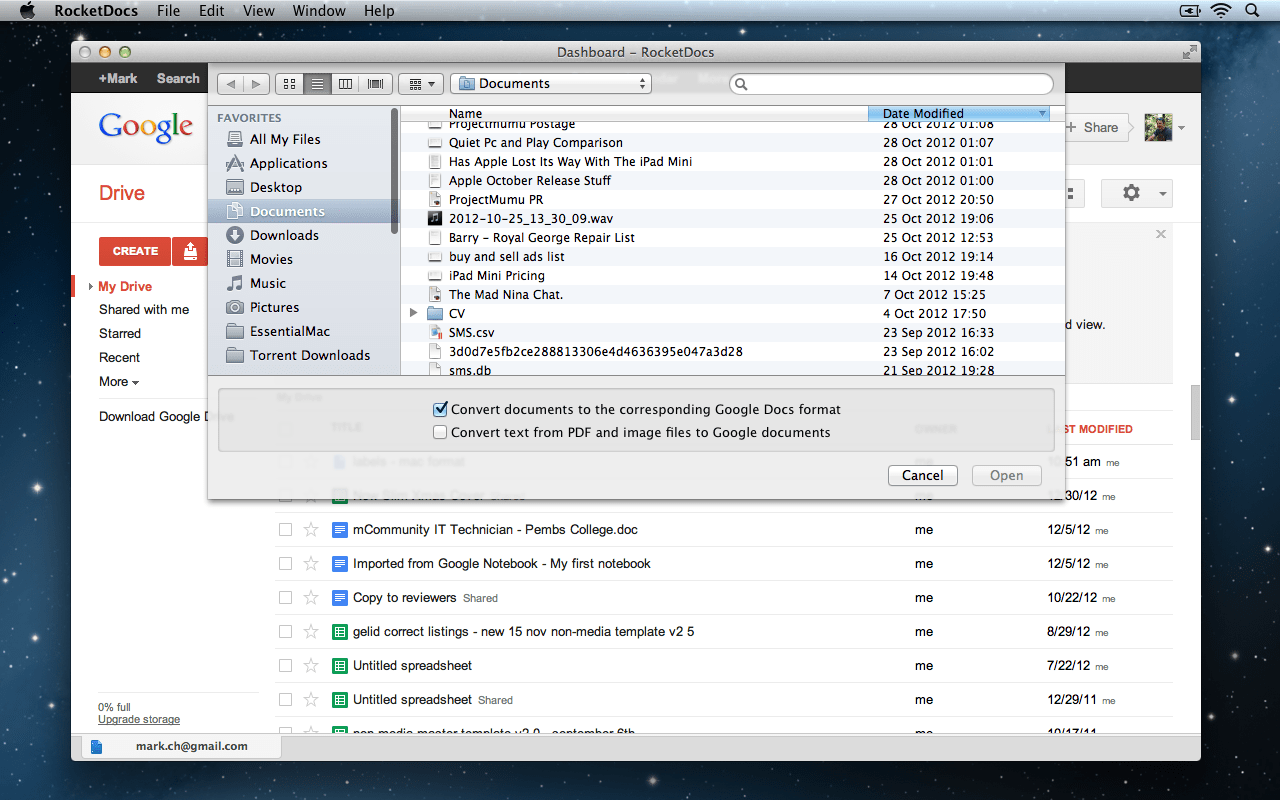Select EssentialMac folder in sidebar
The width and height of the screenshot is (1280, 800).
(289, 331)
